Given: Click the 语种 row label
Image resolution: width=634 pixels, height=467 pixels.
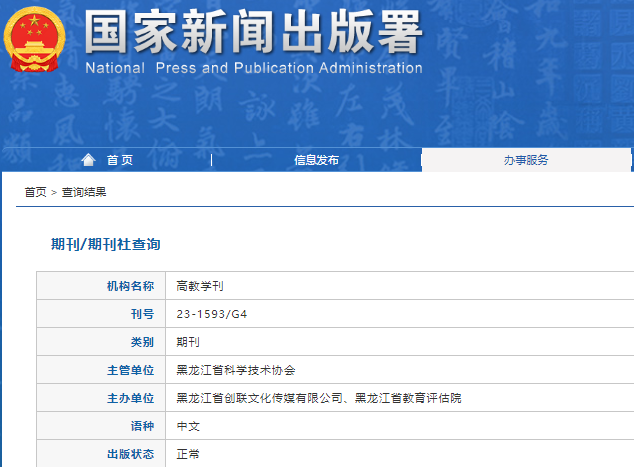Looking at the screenshot, I should tap(142, 426).
